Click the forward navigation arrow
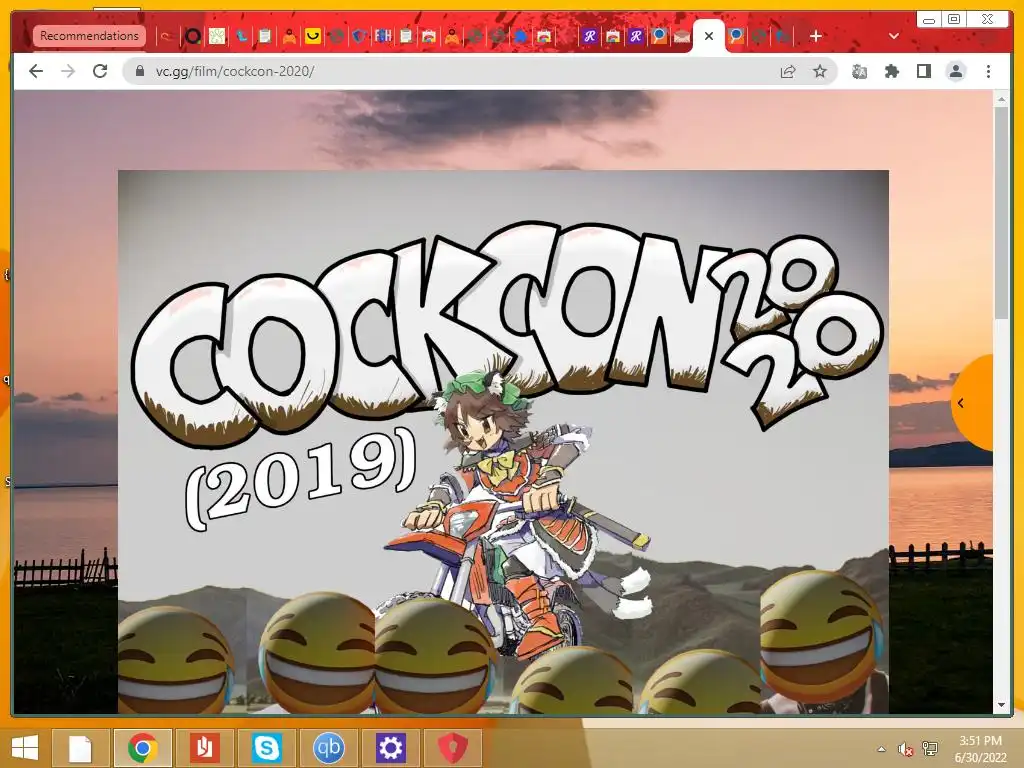The height and width of the screenshot is (768, 1024). pyautogui.click(x=68, y=71)
